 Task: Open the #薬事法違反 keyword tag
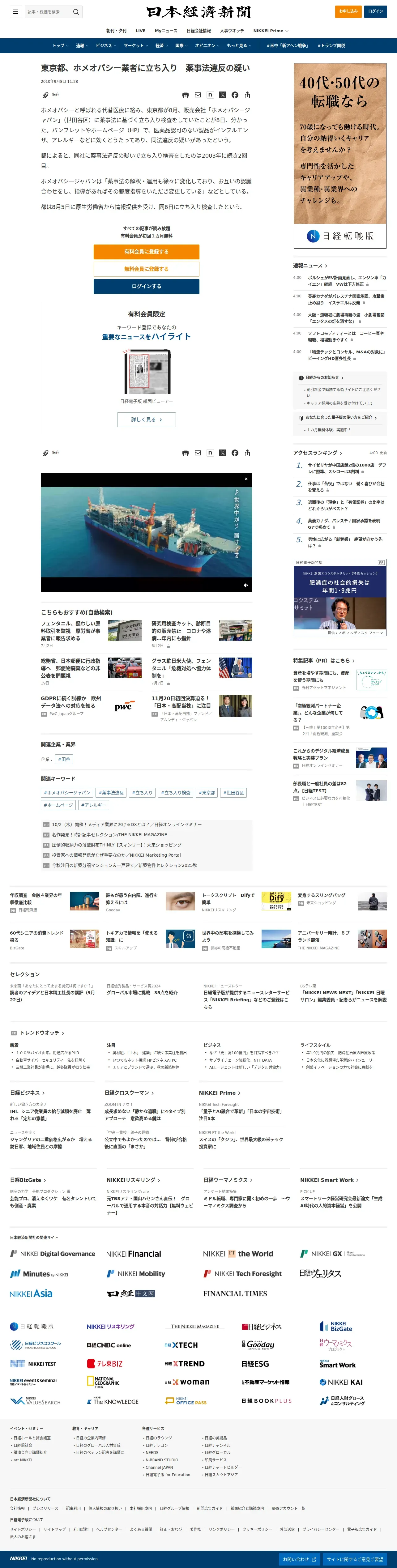(111, 793)
